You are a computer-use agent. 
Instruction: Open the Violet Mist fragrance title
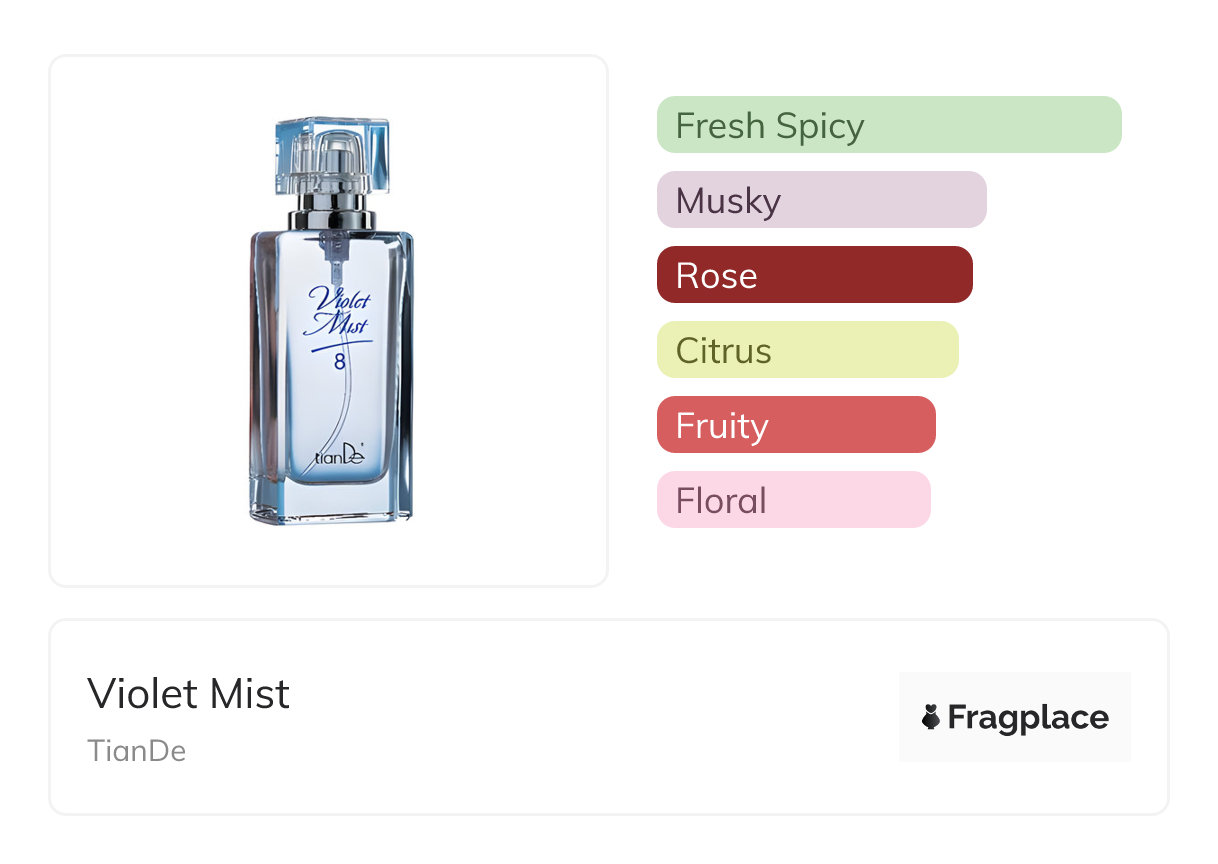tap(189, 694)
